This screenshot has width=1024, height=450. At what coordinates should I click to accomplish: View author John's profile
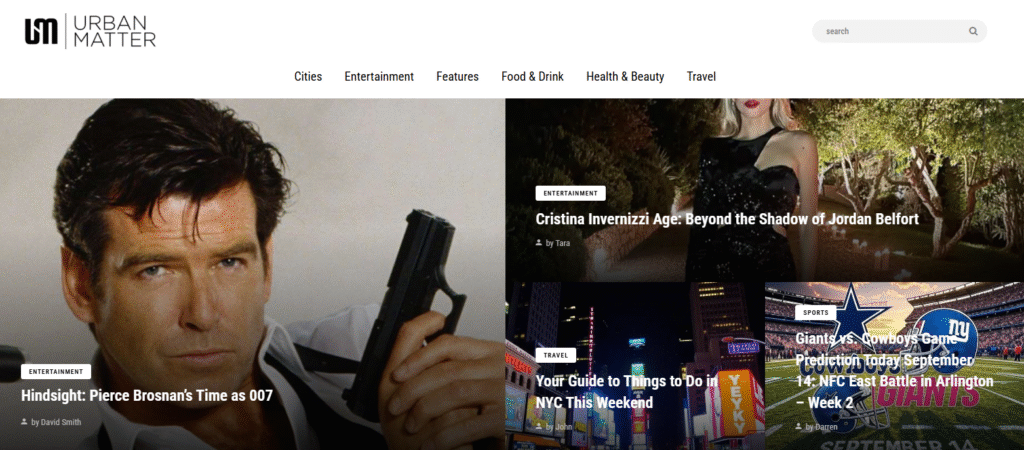tap(559, 427)
